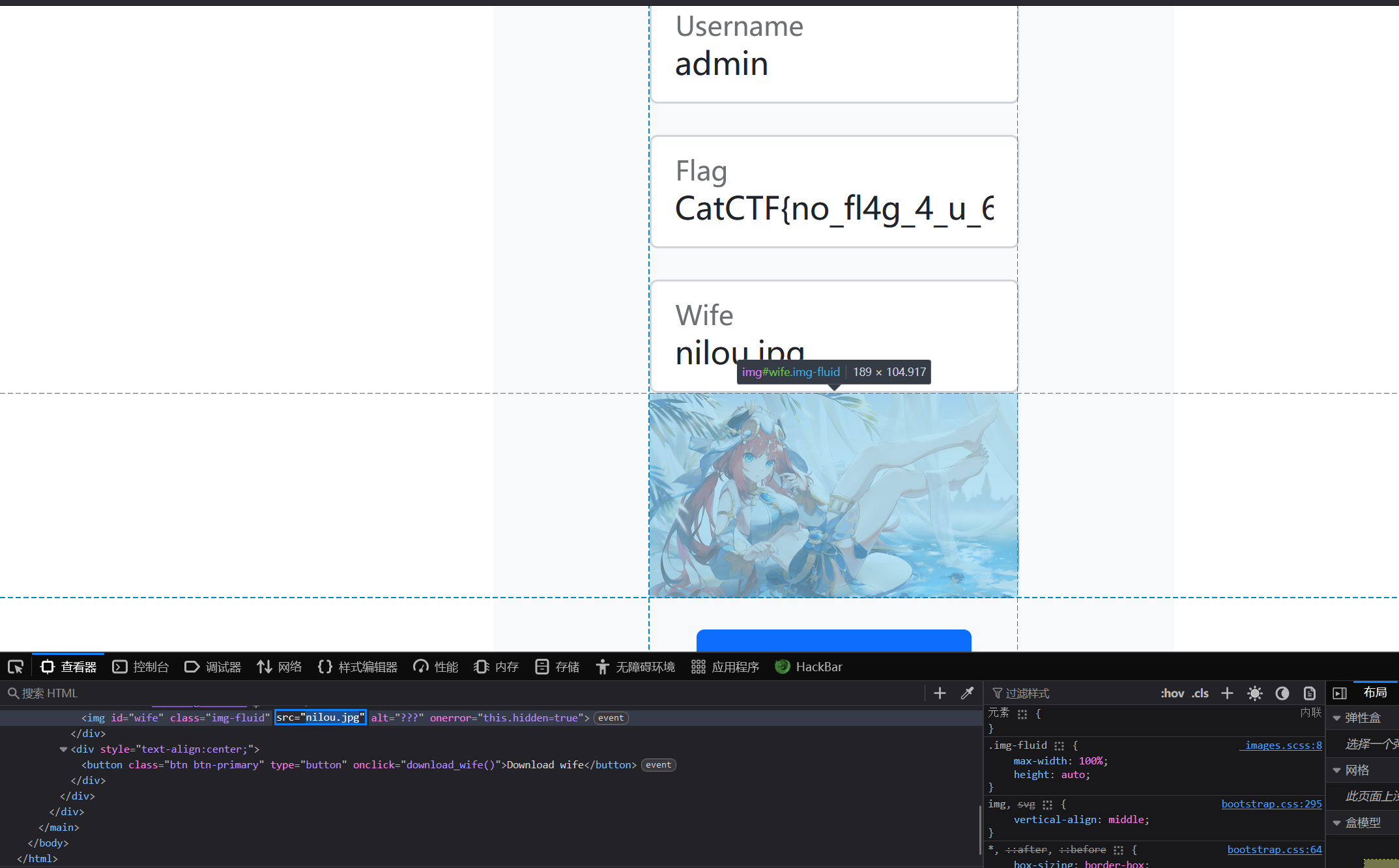Open the bootstrap.css:295 source link
1399x868 pixels.
click(1271, 804)
